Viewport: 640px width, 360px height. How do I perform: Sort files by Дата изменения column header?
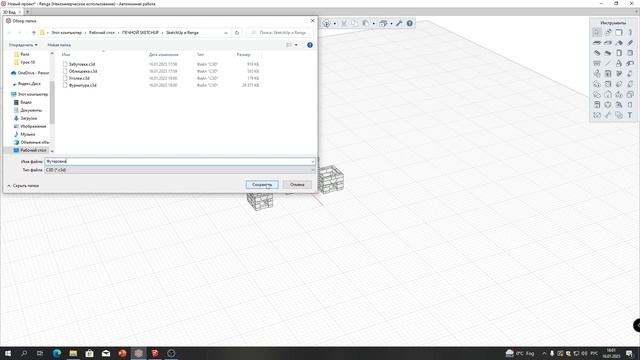[x=164, y=54]
